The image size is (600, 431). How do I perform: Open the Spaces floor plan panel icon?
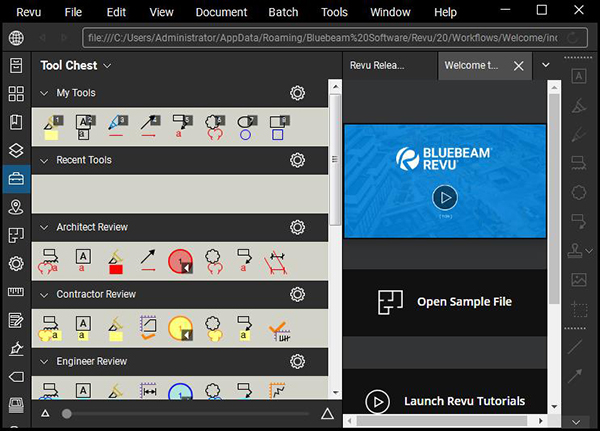tap(16, 235)
